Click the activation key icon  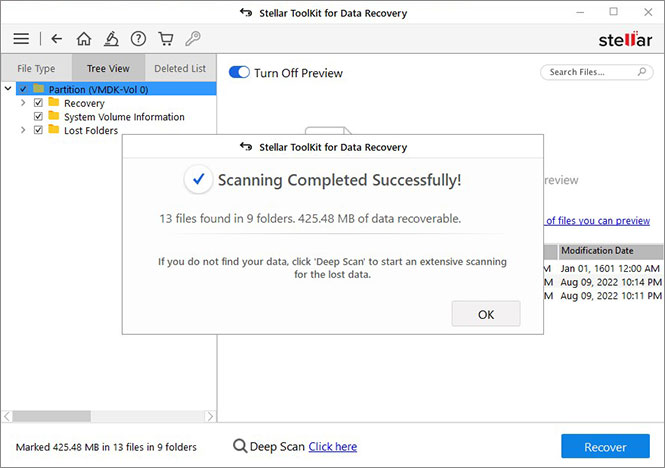193,39
